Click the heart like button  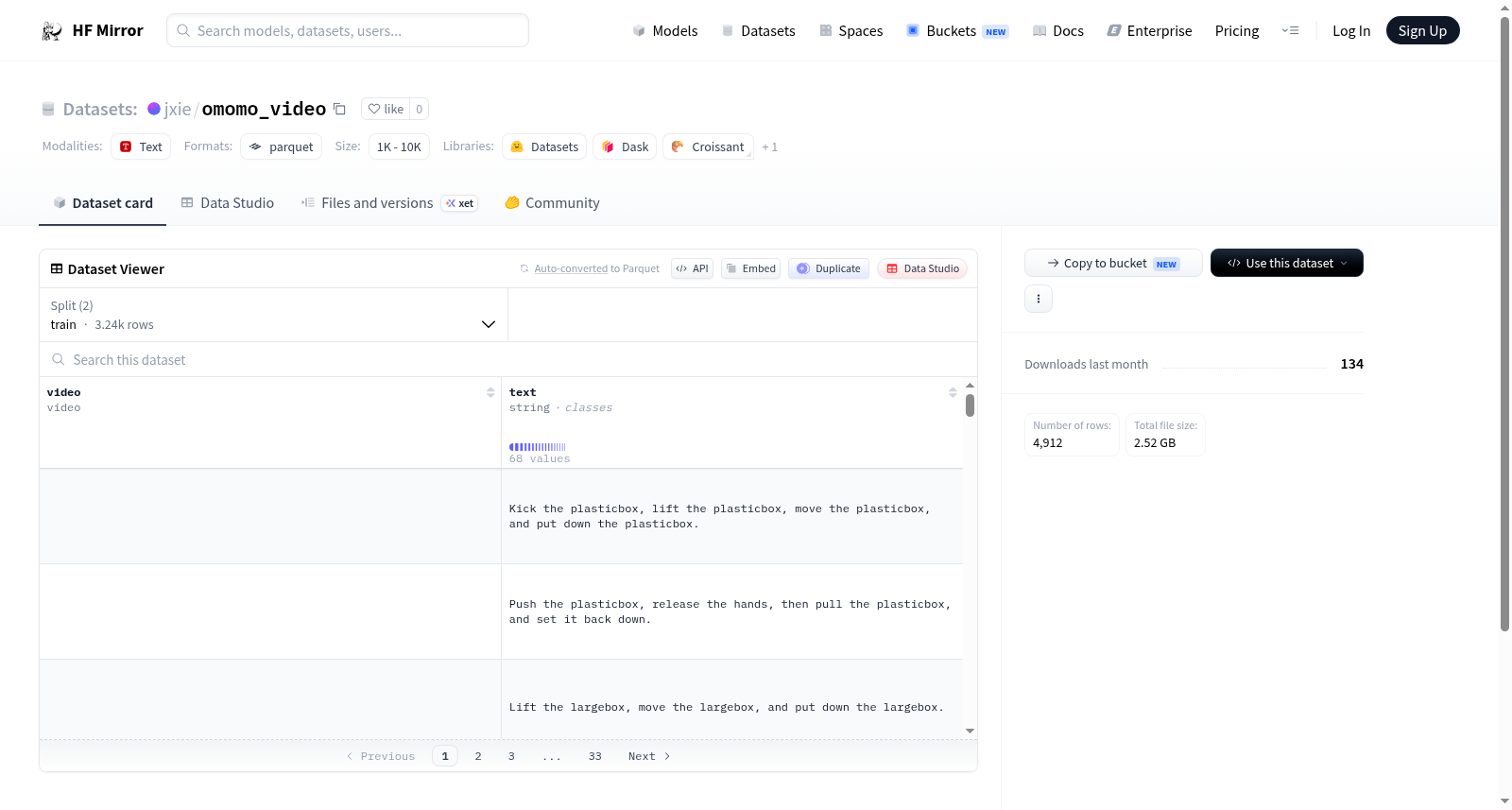click(x=386, y=109)
